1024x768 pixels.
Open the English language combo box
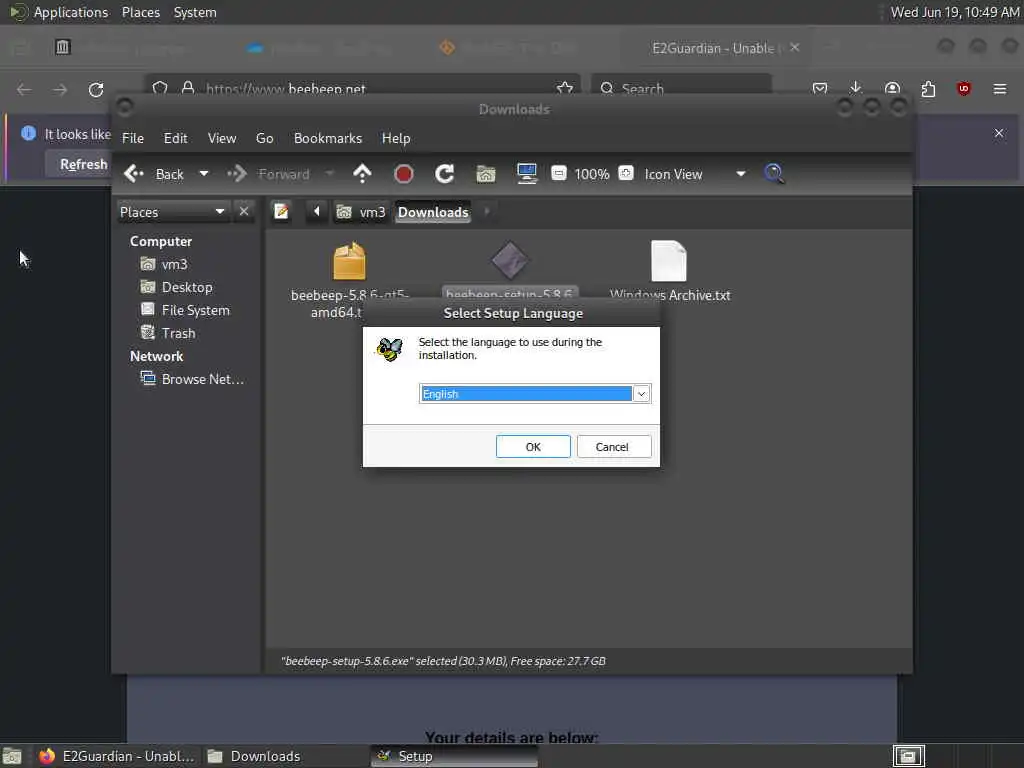534,394
